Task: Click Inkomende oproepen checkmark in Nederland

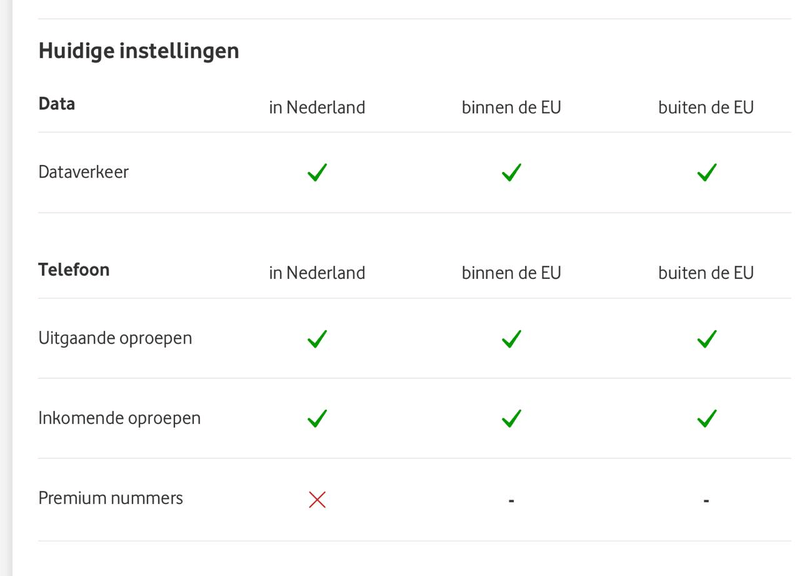Action: coord(317,418)
